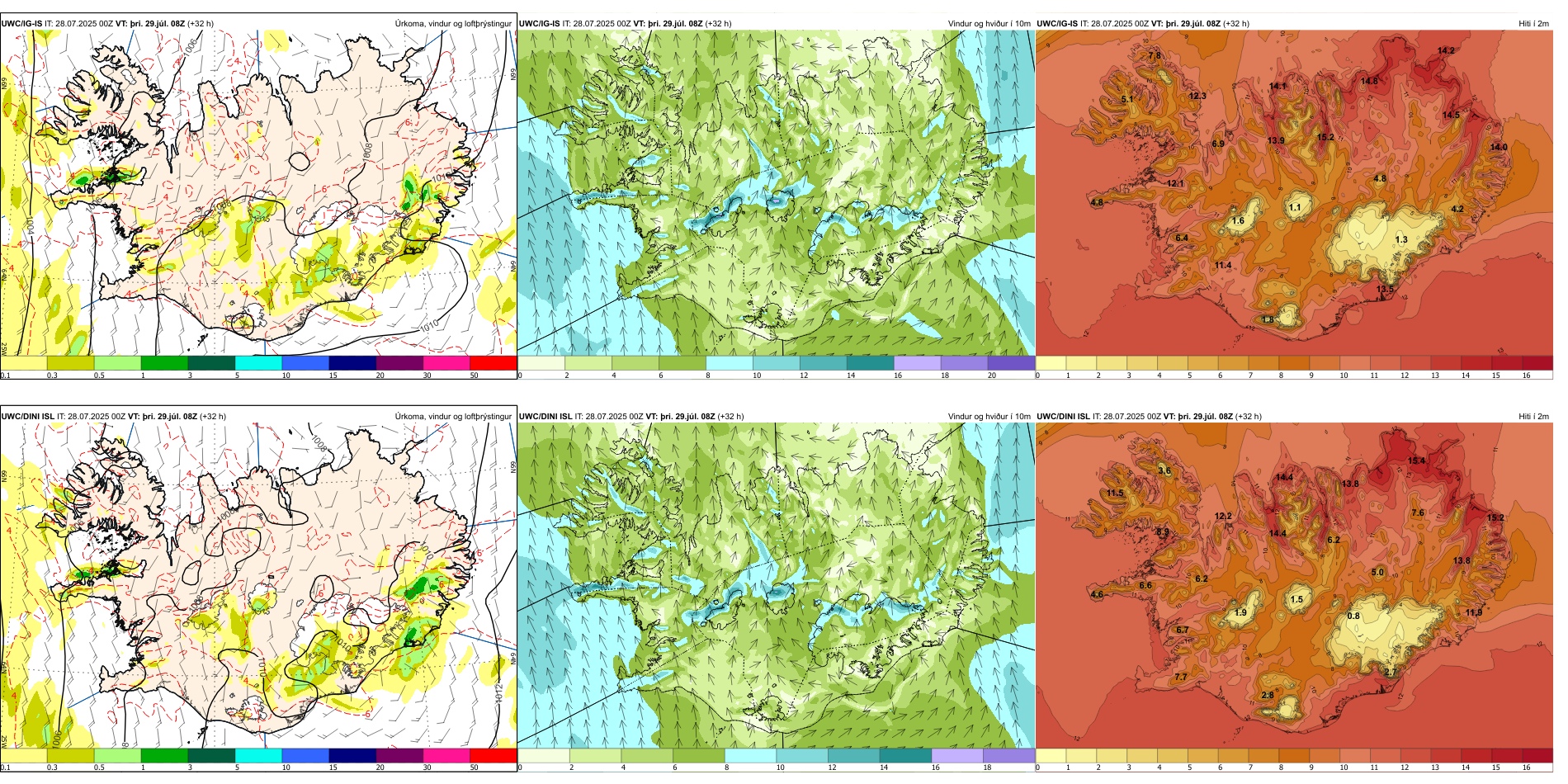Click 4.6 temperature label on DINI ISL map
Screen dimensions: 1568x784
[1097, 594]
